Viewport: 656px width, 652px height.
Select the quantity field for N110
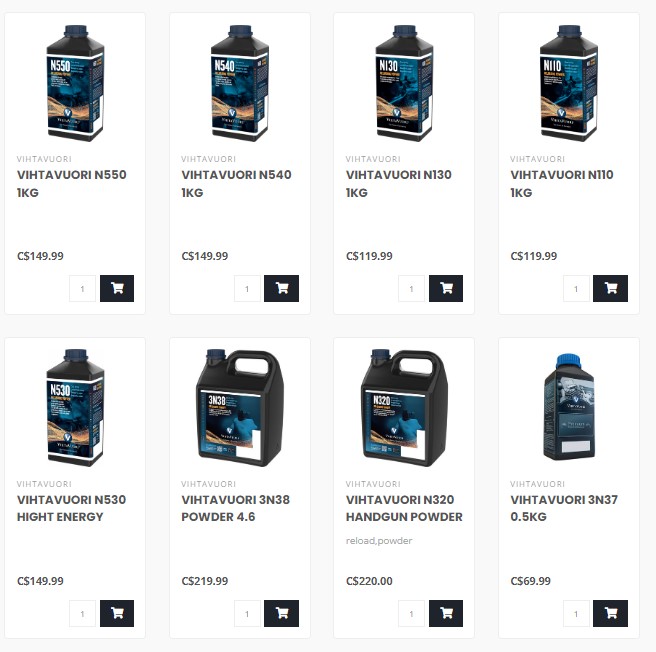(x=576, y=288)
